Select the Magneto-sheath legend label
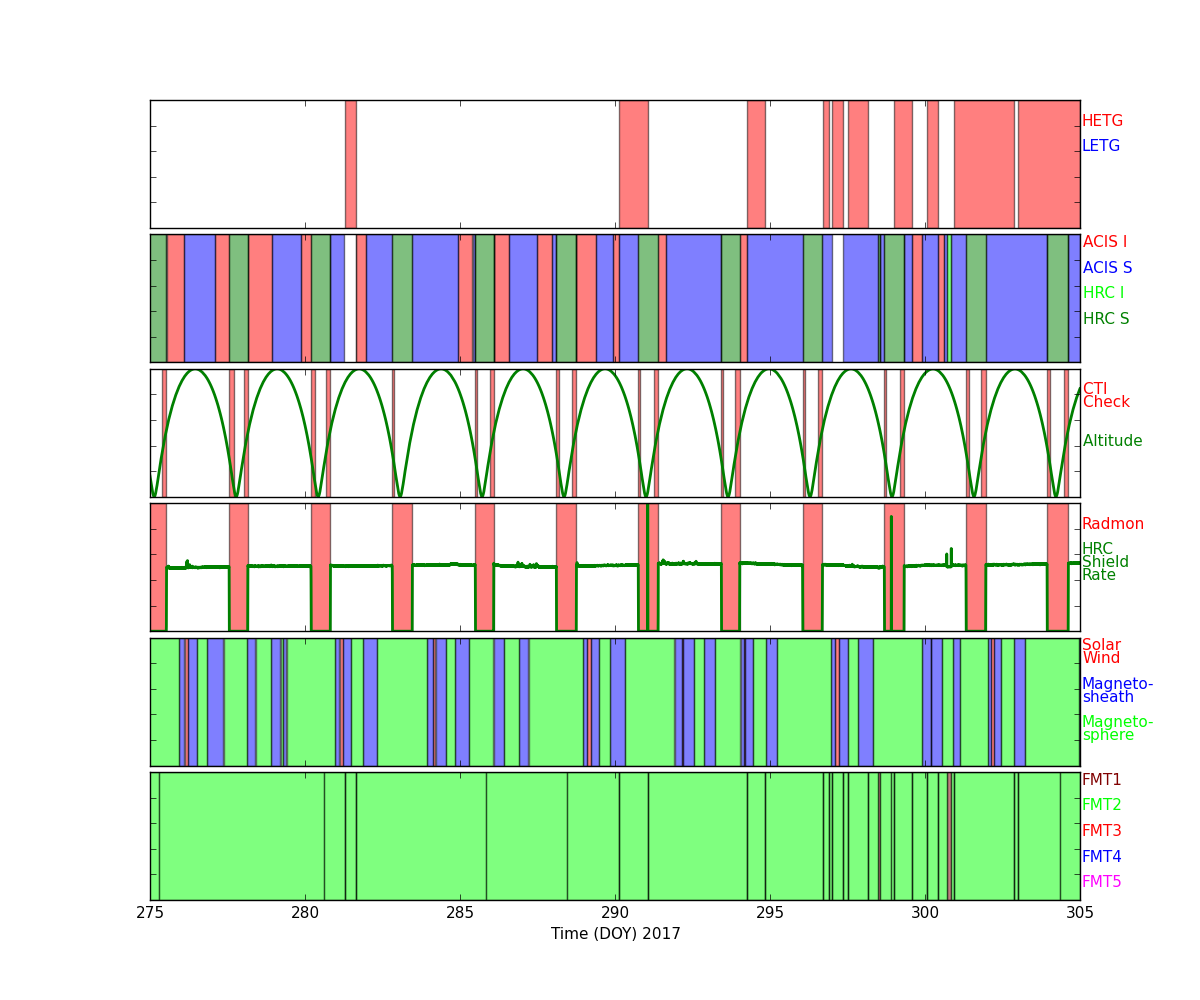Image resolution: width=1200 pixels, height=1000 pixels. 1117,691
